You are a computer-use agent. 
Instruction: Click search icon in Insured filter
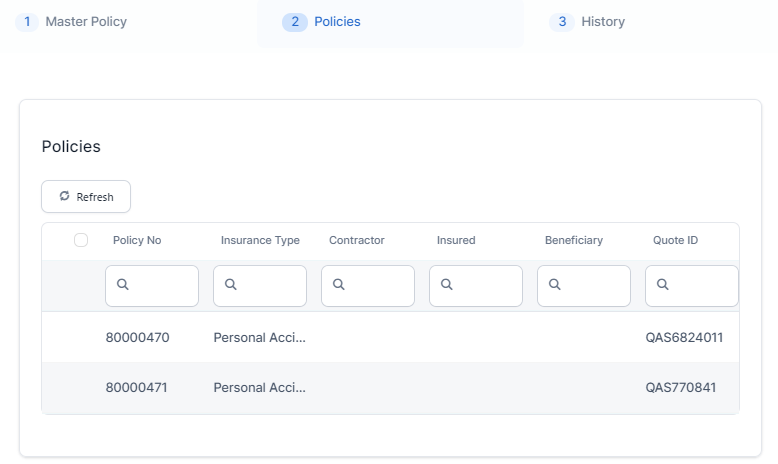(447, 285)
